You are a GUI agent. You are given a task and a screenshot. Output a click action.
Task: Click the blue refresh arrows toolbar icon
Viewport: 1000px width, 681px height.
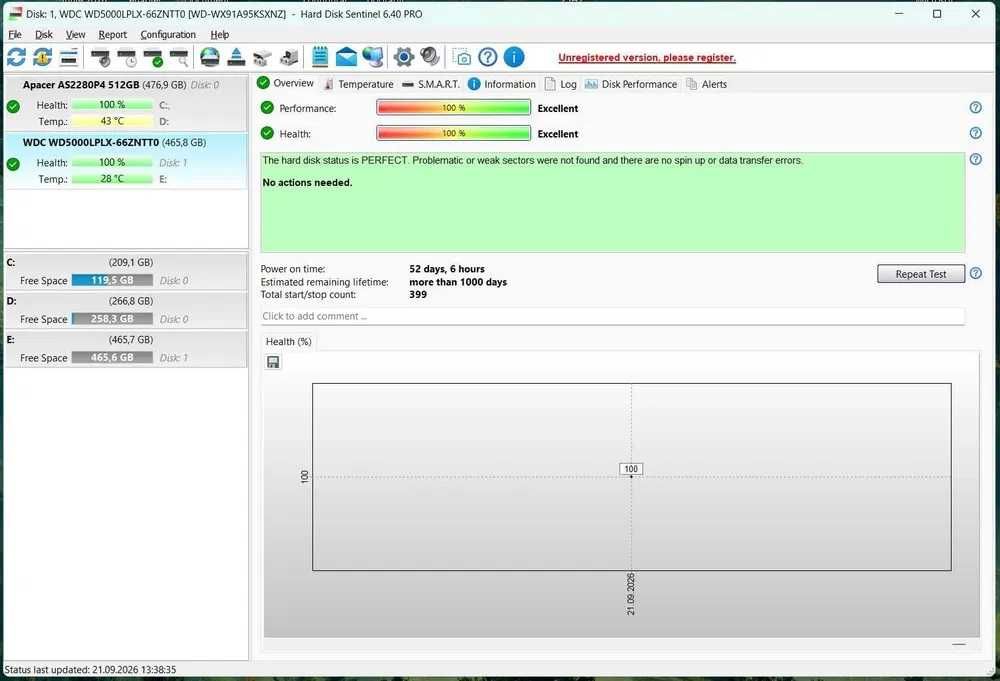(17, 57)
